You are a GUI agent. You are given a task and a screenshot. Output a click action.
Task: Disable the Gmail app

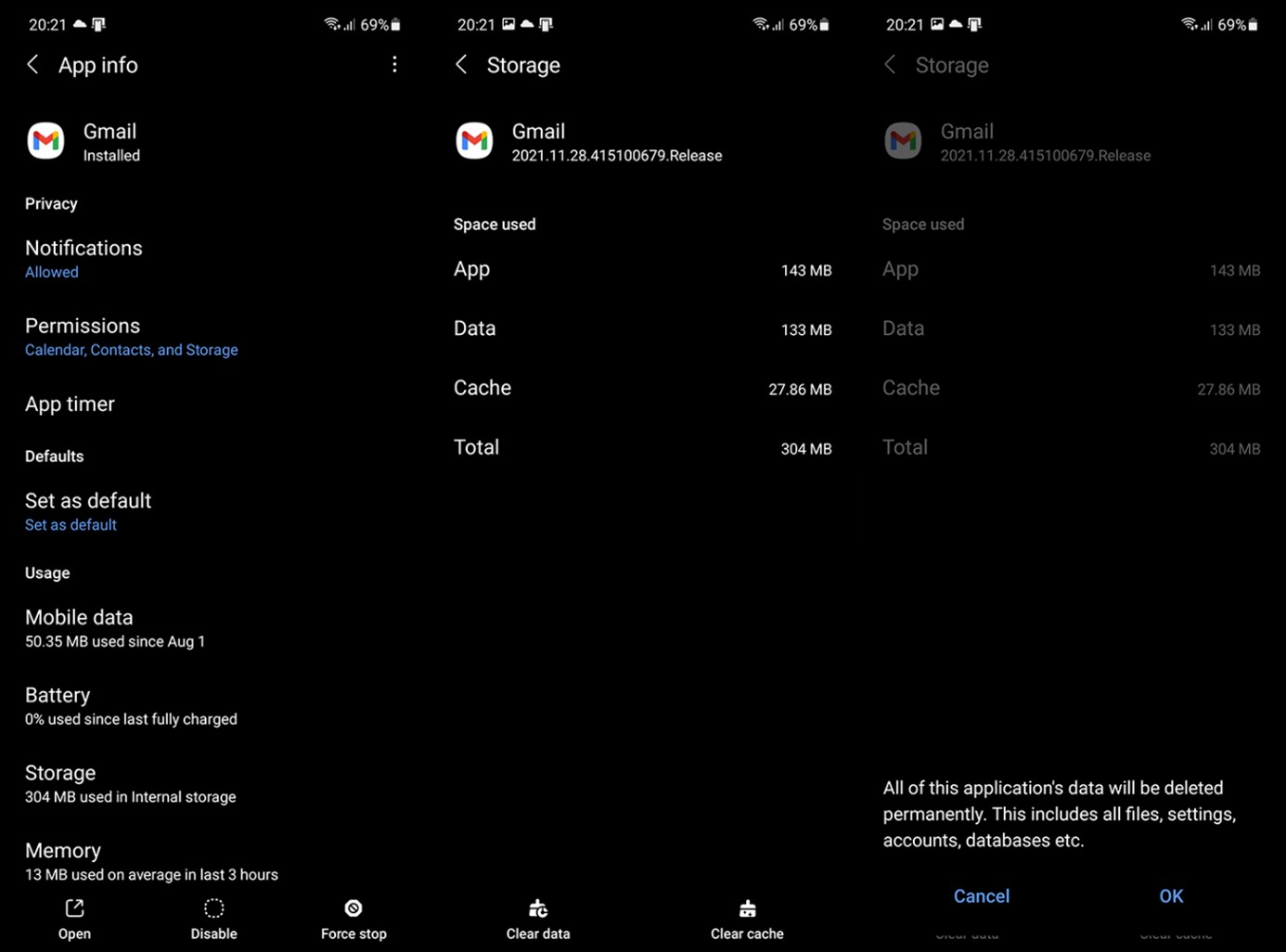213,918
